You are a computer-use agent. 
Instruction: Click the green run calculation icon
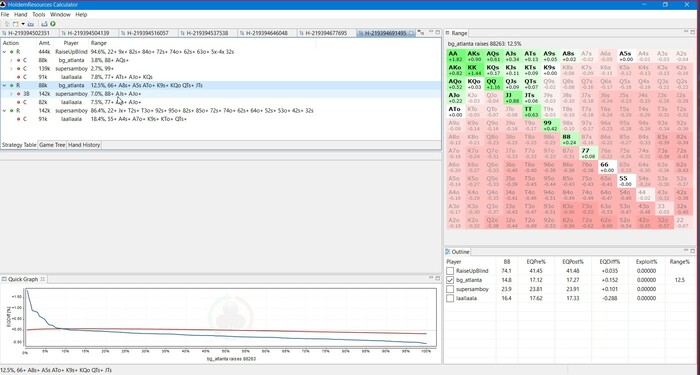coord(53,24)
